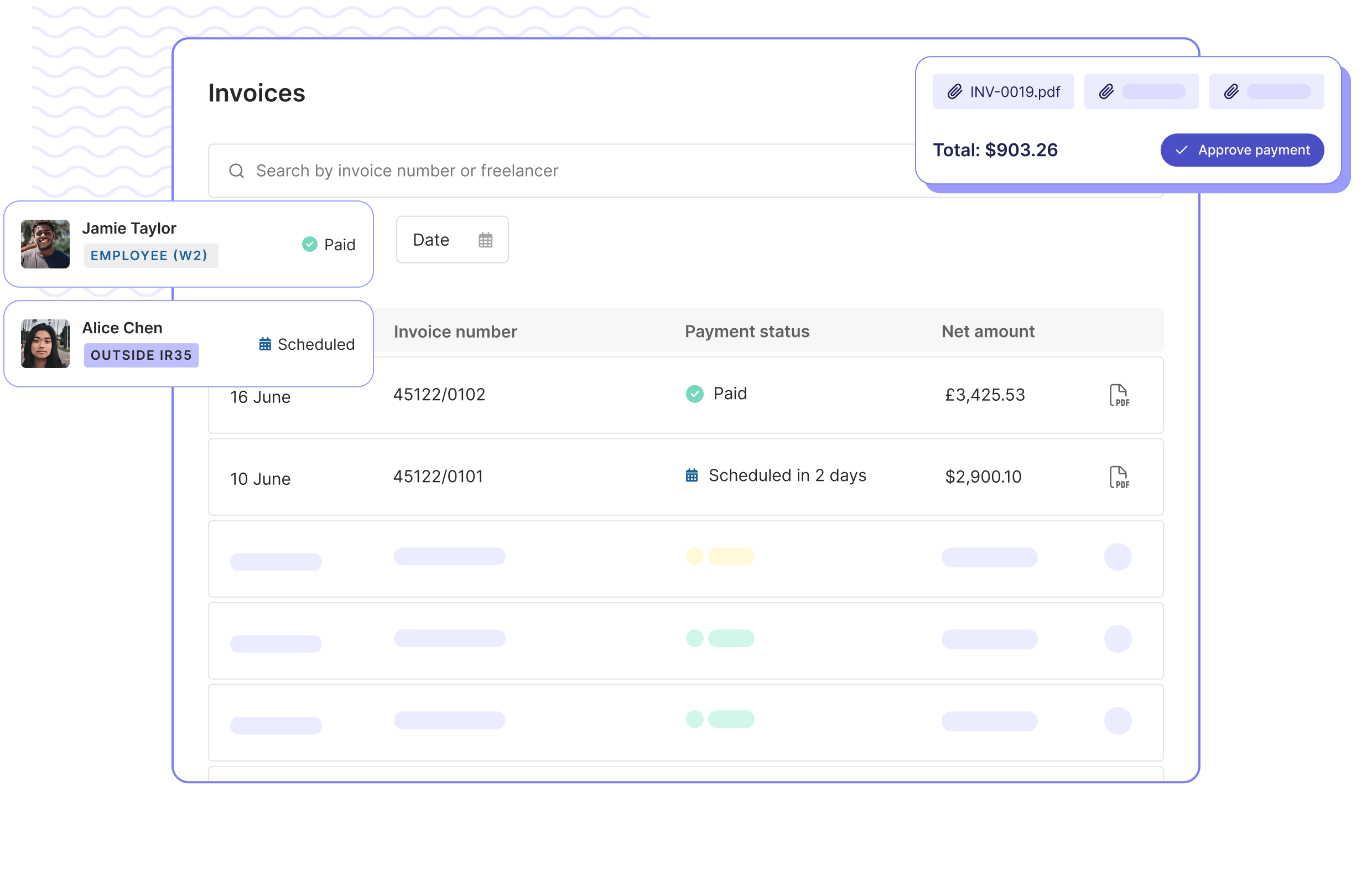Click the Payment status column header
Screen dimensions: 1372x869
pos(746,332)
